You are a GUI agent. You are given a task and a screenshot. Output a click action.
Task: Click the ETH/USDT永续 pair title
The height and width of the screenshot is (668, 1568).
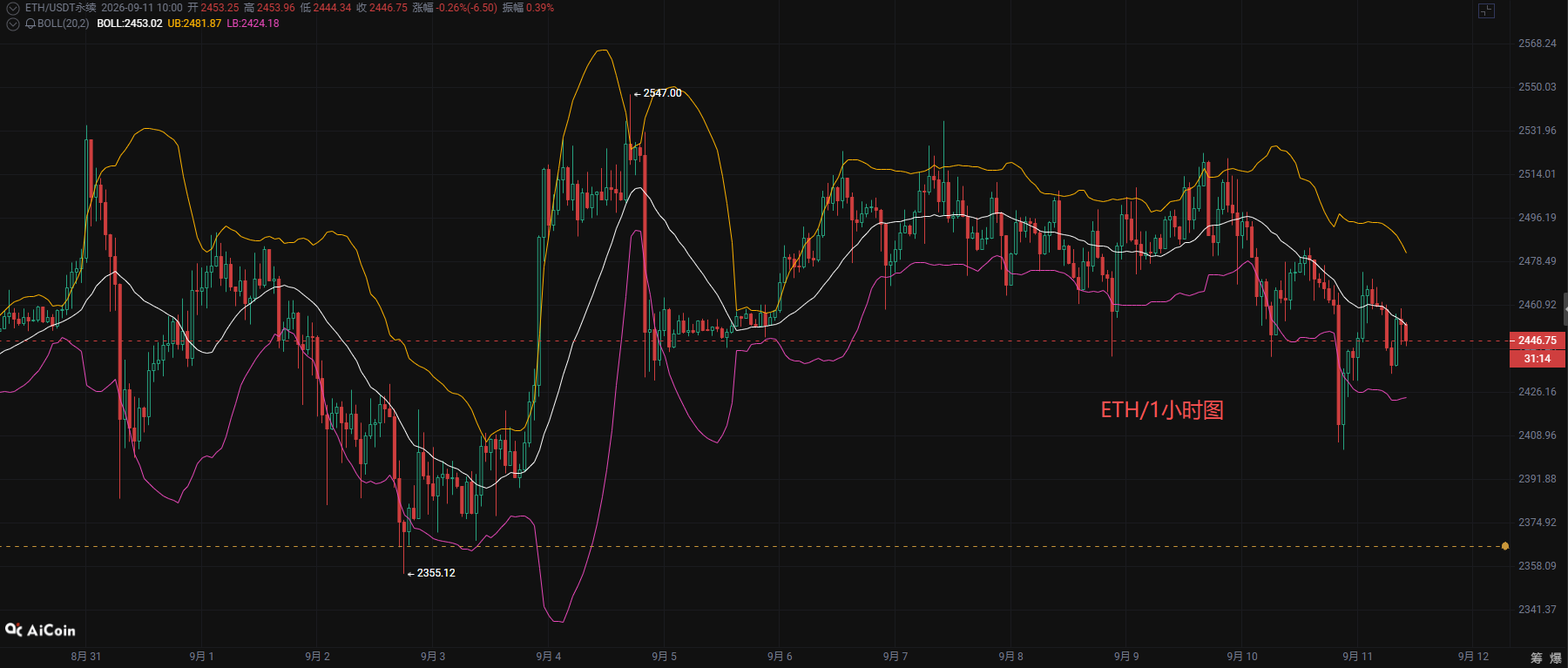coord(61,8)
